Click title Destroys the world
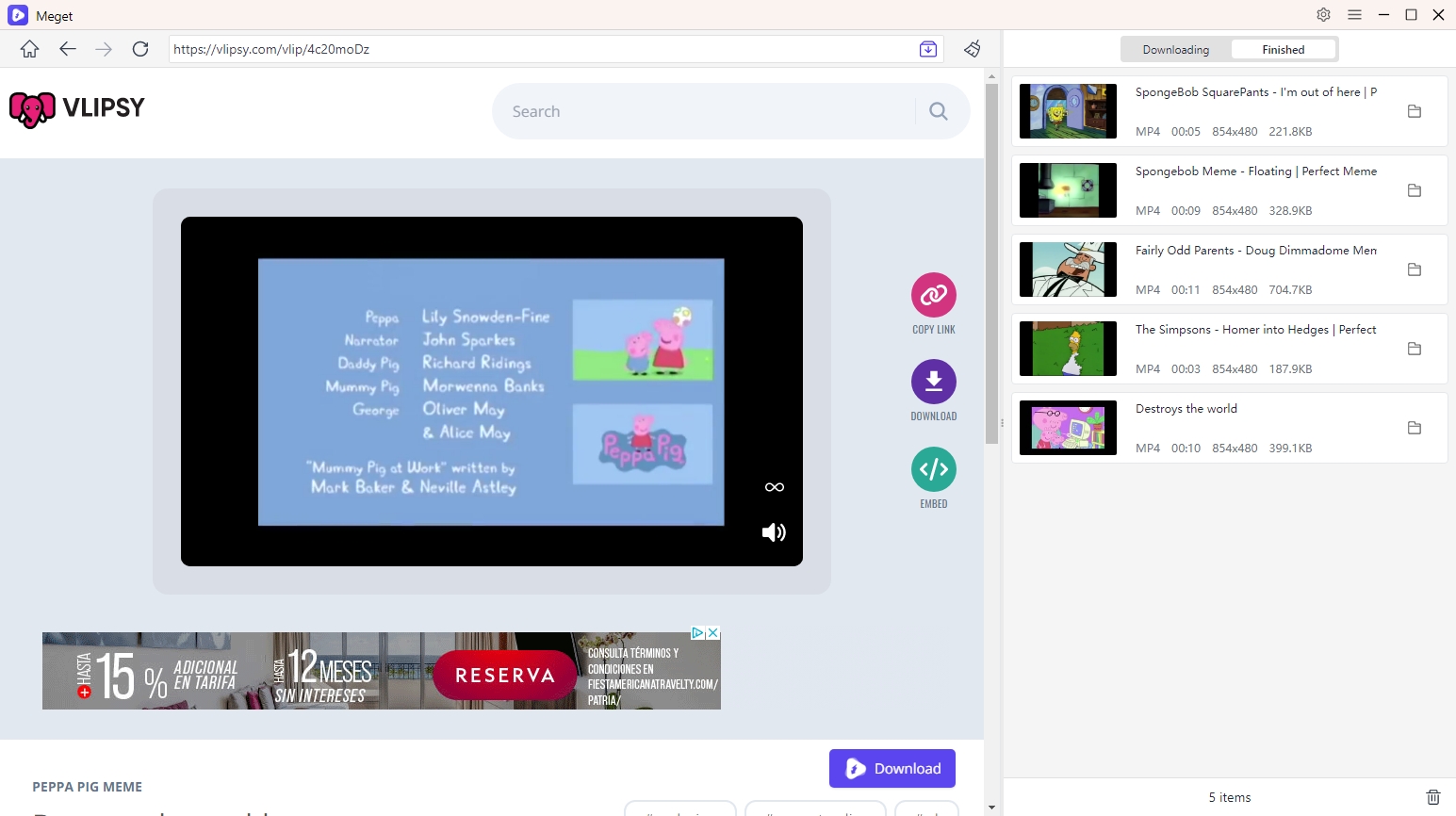 [1186, 409]
